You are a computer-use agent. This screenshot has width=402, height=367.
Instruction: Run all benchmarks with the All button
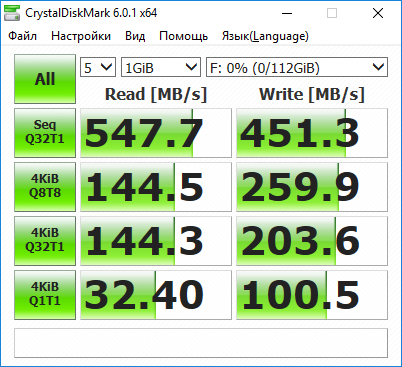click(45, 79)
